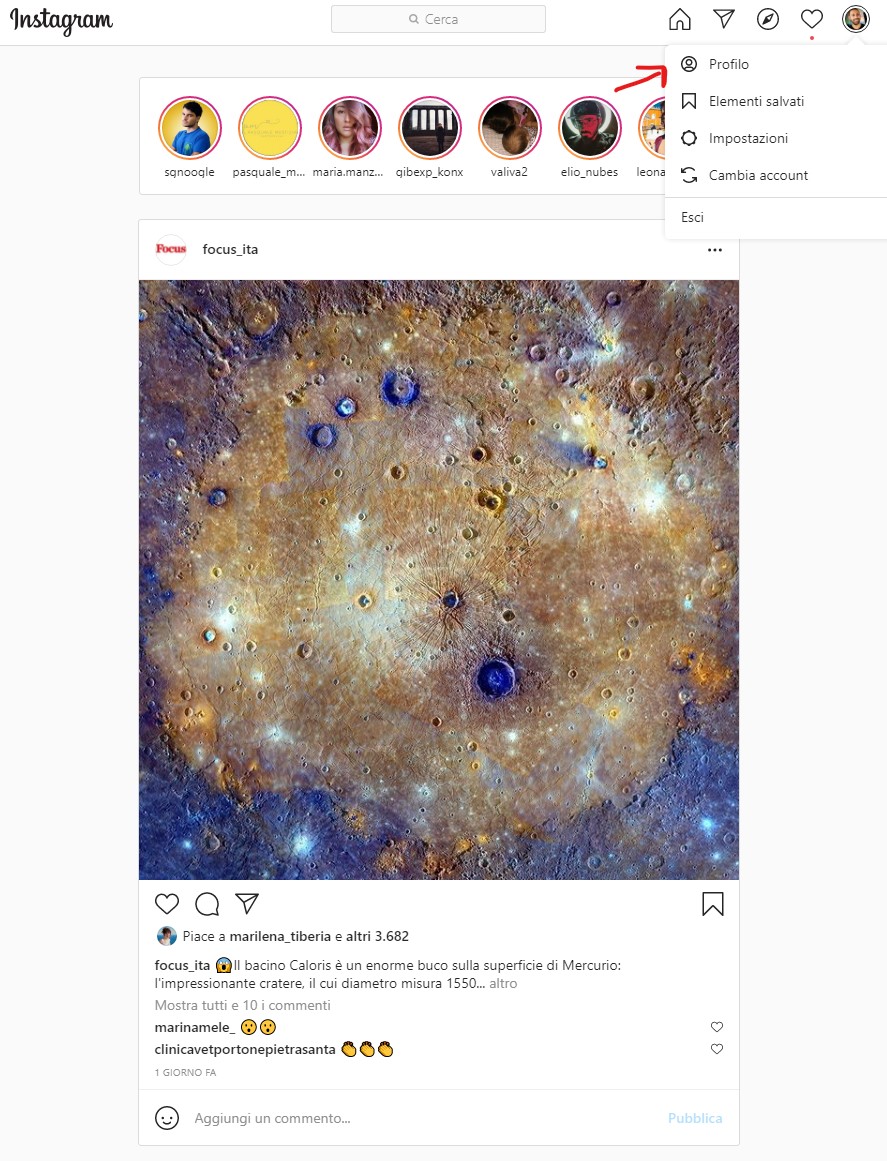Like the focus_ita post with heart icon
The width and height of the screenshot is (887, 1161).
coord(167,903)
